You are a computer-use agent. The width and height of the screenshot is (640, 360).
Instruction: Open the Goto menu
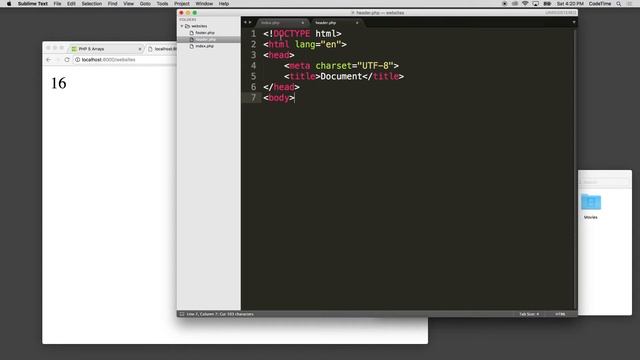[145, 4]
